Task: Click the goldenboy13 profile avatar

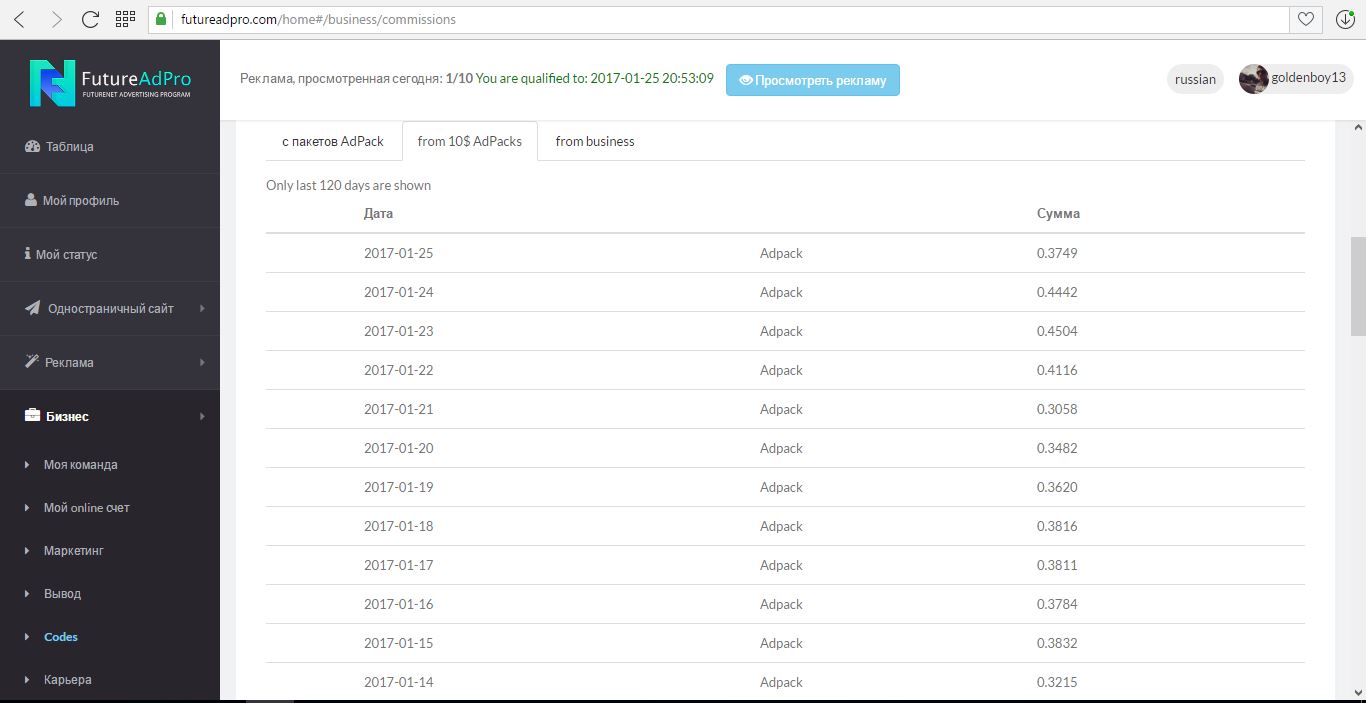Action: point(1253,79)
